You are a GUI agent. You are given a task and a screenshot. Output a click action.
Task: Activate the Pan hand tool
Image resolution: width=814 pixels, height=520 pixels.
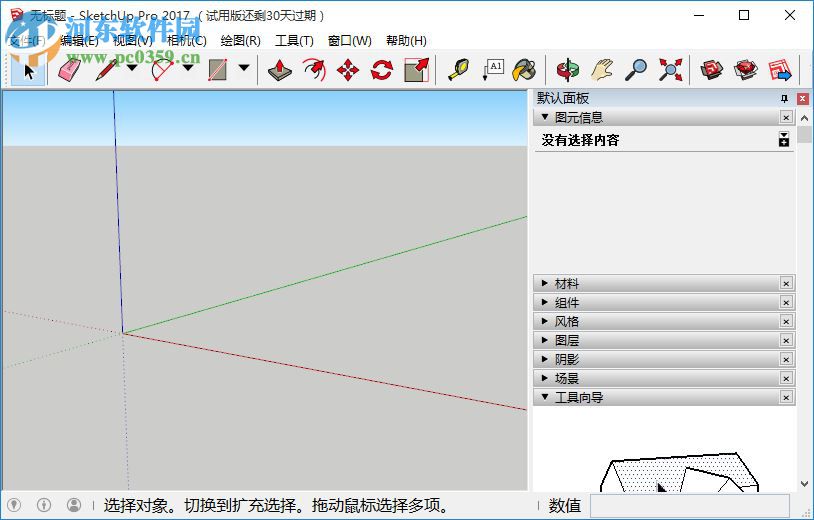pyautogui.click(x=602, y=70)
